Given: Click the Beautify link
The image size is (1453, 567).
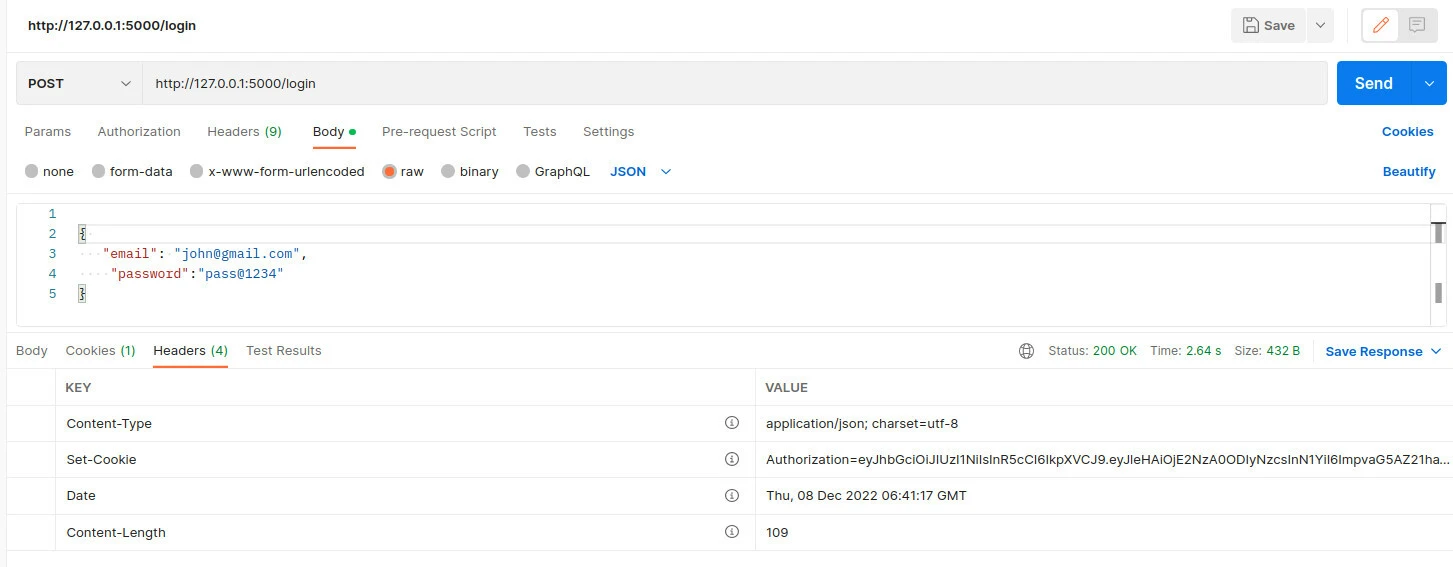Looking at the screenshot, I should [x=1408, y=172].
